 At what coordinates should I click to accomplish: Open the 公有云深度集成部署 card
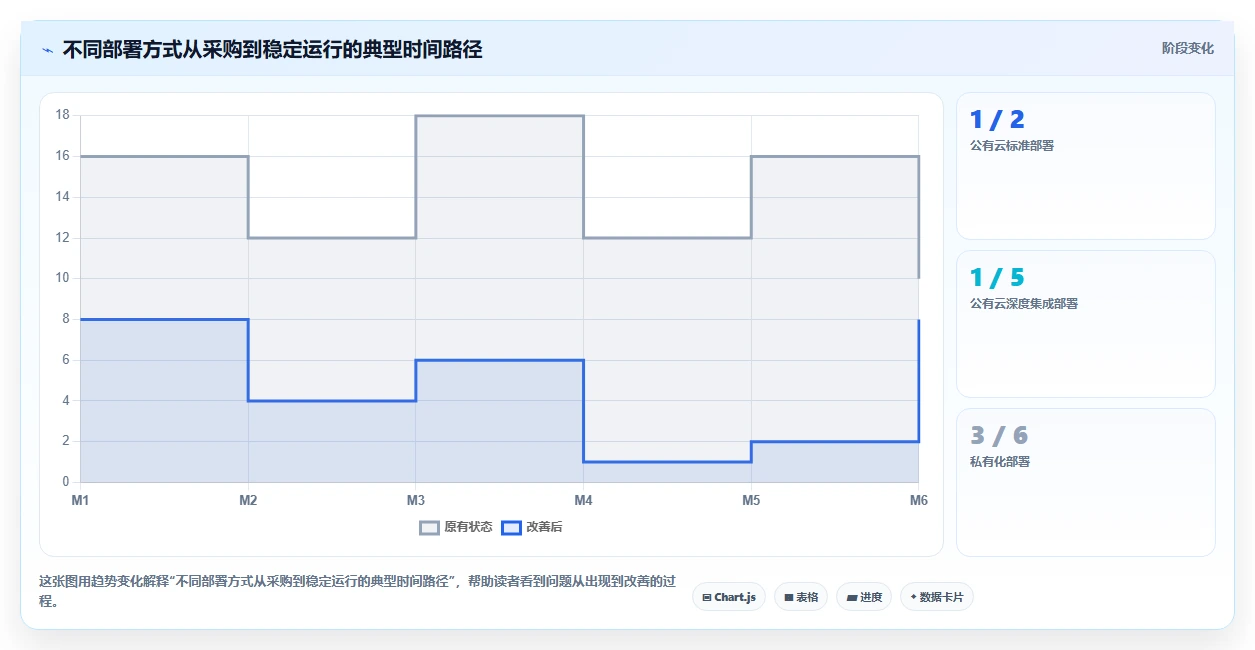tap(1086, 324)
